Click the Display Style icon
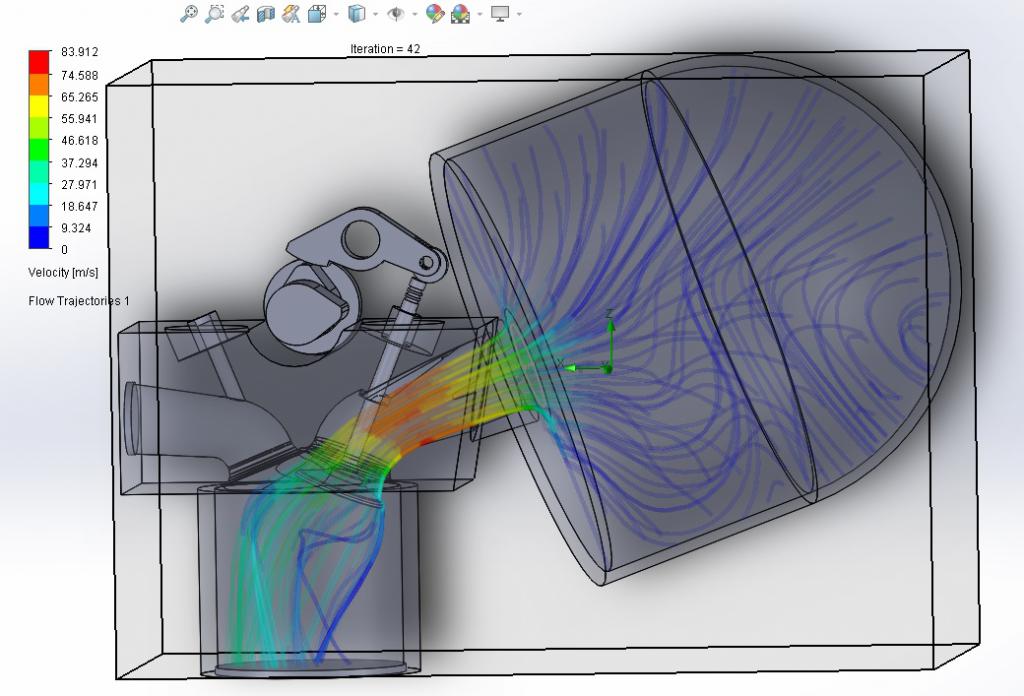Image resolution: width=1024 pixels, height=696 pixels. [357, 14]
